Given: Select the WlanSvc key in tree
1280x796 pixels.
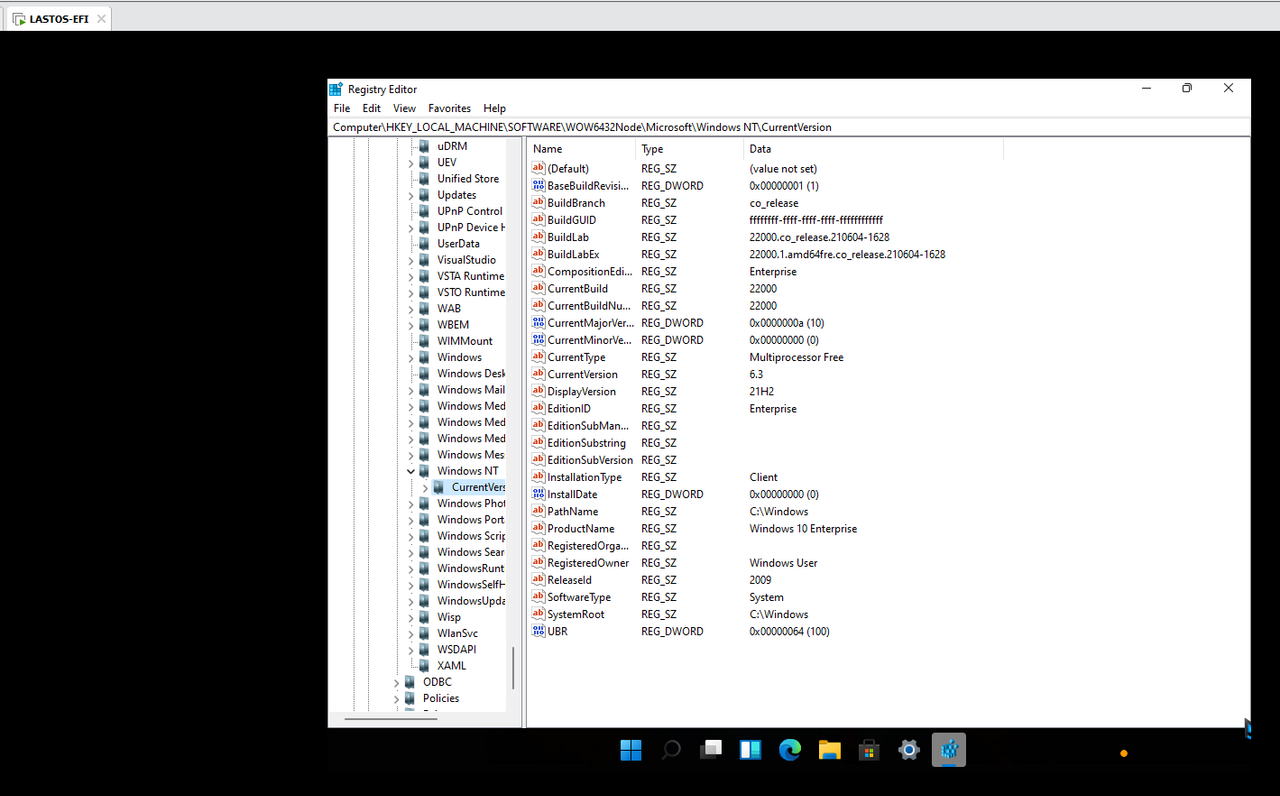Looking at the screenshot, I should pos(457,633).
